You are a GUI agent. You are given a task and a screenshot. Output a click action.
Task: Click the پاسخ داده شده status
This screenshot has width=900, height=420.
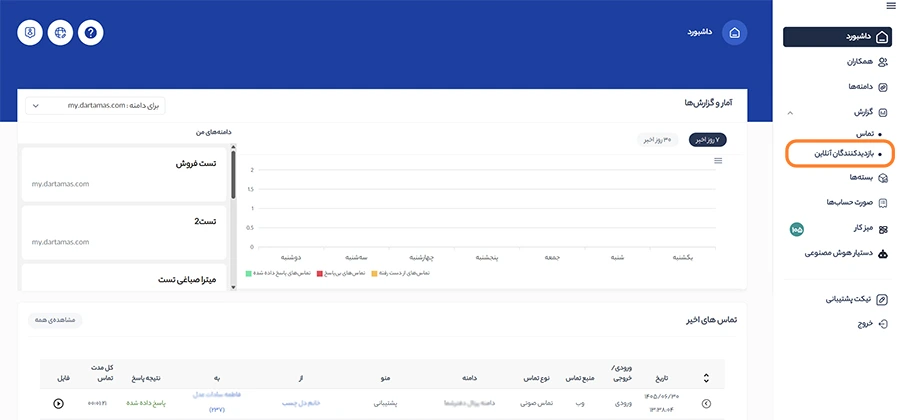[146, 403]
